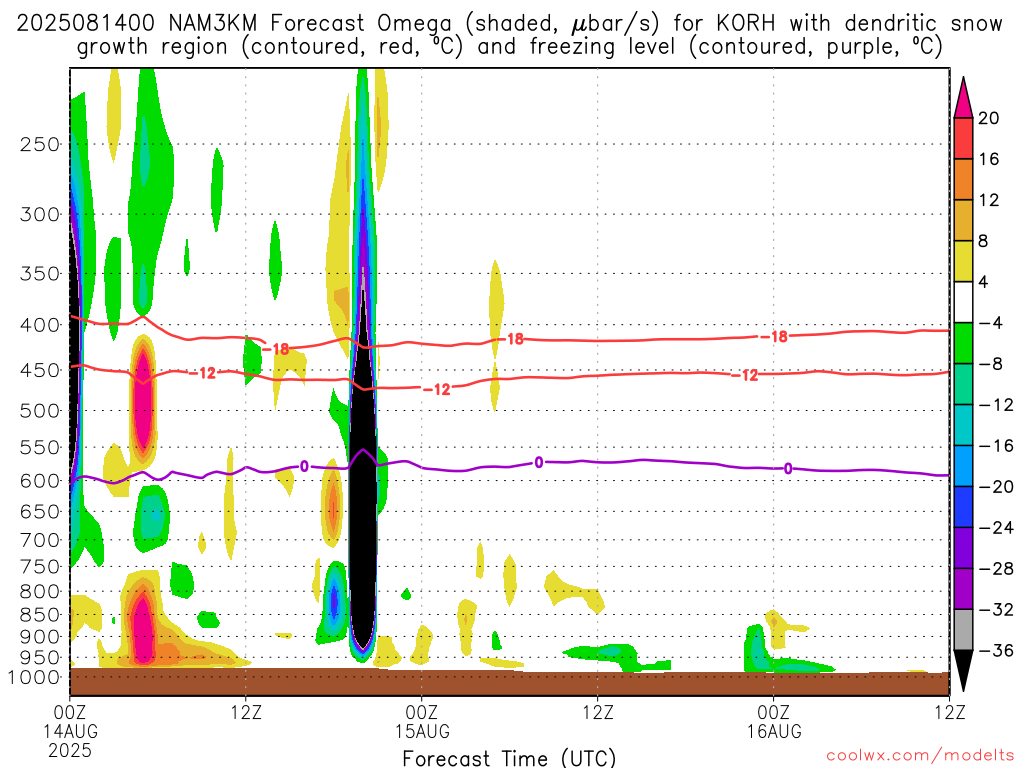This screenshot has height=768, width=1024.
Task: Click the pink above-20 arrow on colorbar
Action: coord(963,98)
